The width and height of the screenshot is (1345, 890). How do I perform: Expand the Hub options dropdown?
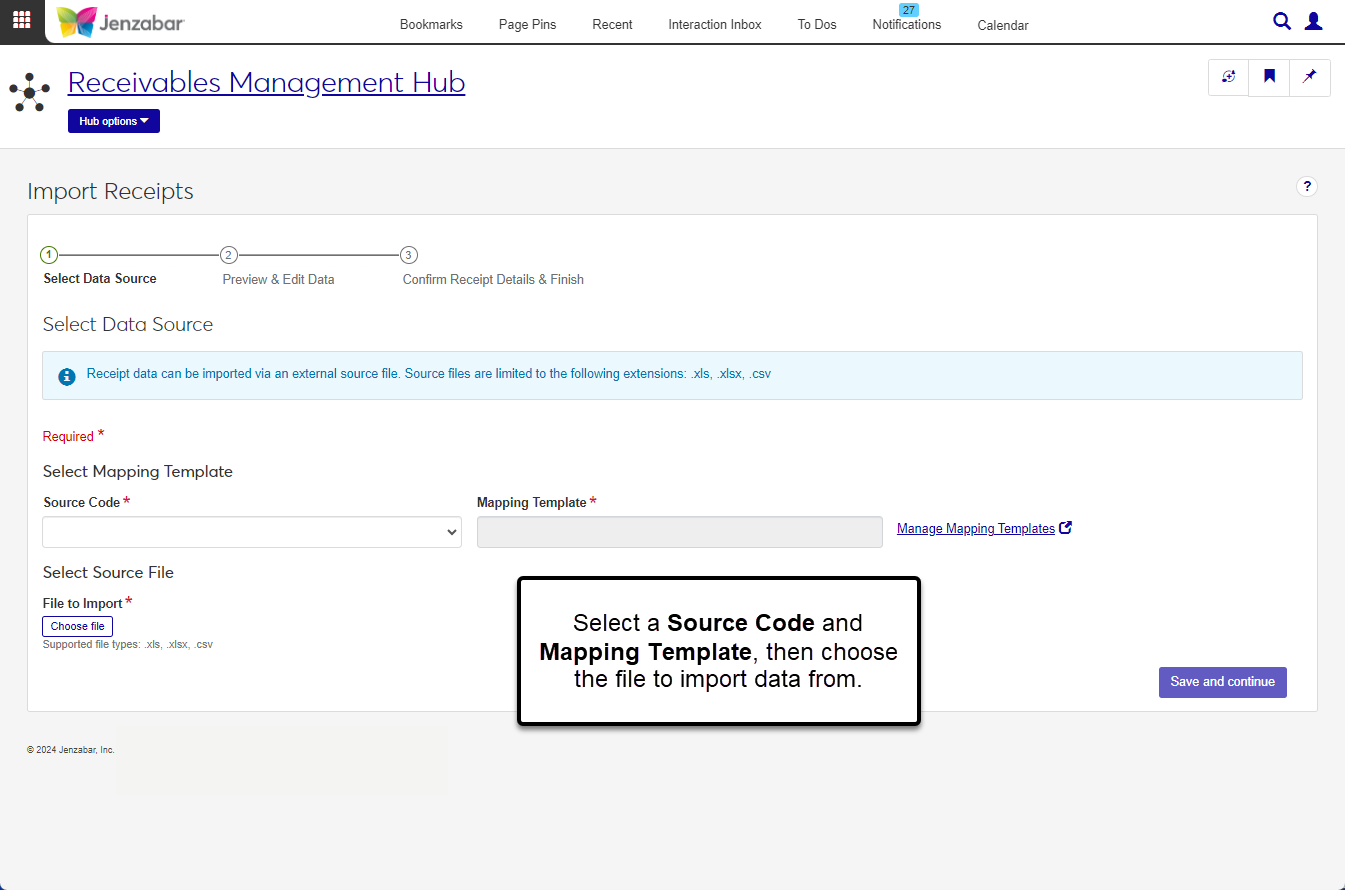click(x=114, y=121)
